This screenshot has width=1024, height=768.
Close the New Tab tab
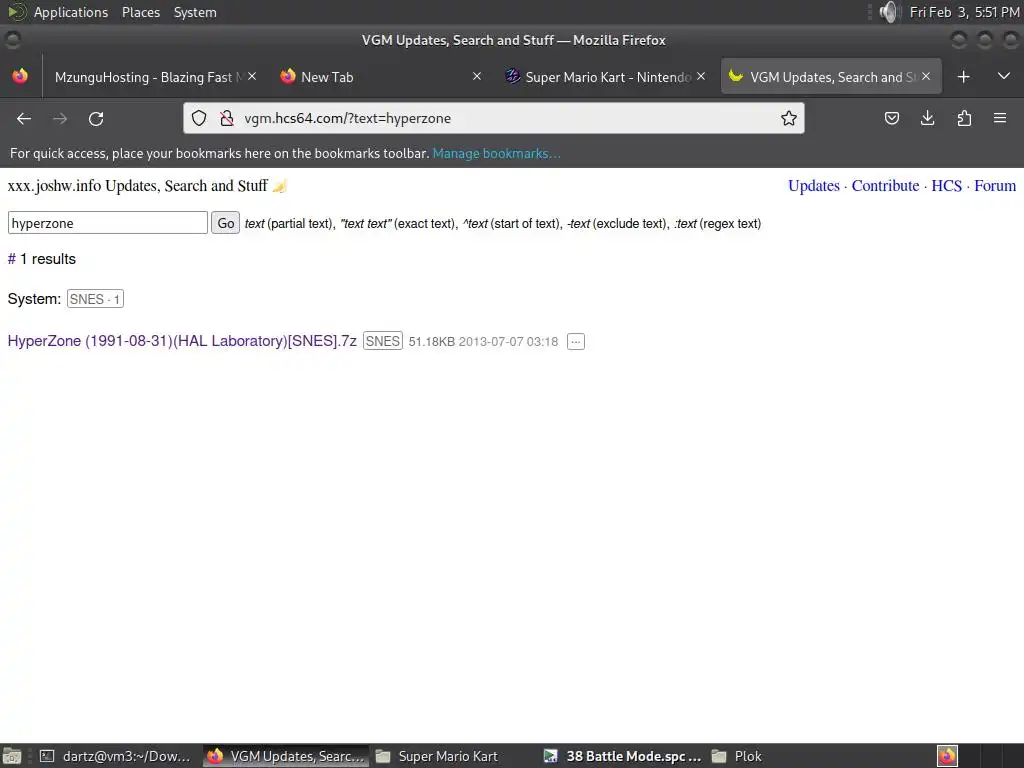tap(477, 76)
